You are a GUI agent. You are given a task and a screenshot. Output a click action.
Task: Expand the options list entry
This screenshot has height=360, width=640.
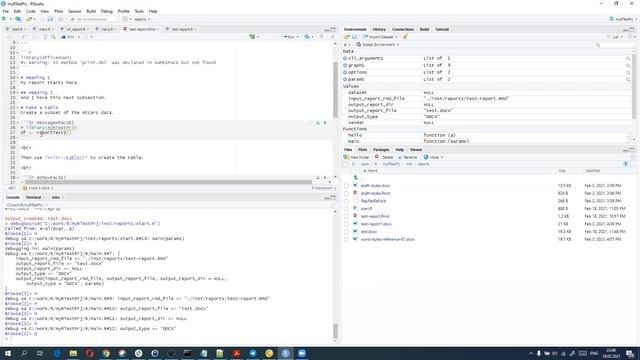coord(345,72)
